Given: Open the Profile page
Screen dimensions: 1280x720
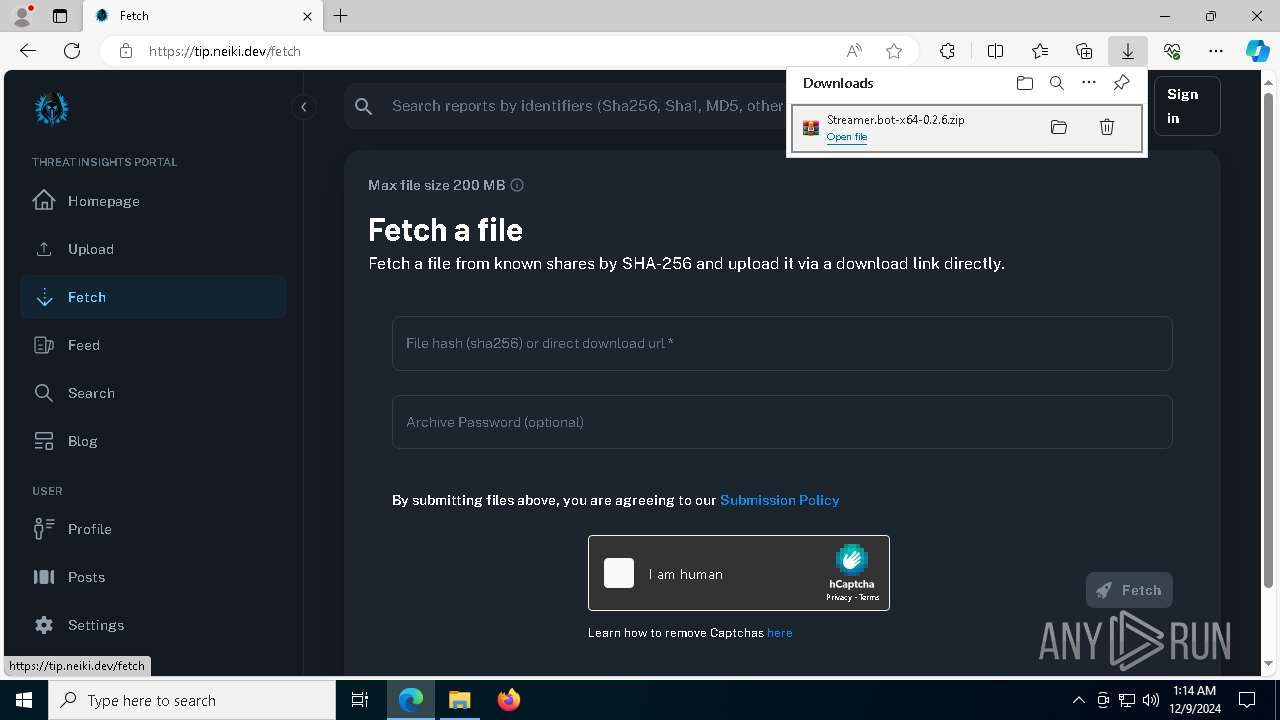Looking at the screenshot, I should tap(153, 529).
